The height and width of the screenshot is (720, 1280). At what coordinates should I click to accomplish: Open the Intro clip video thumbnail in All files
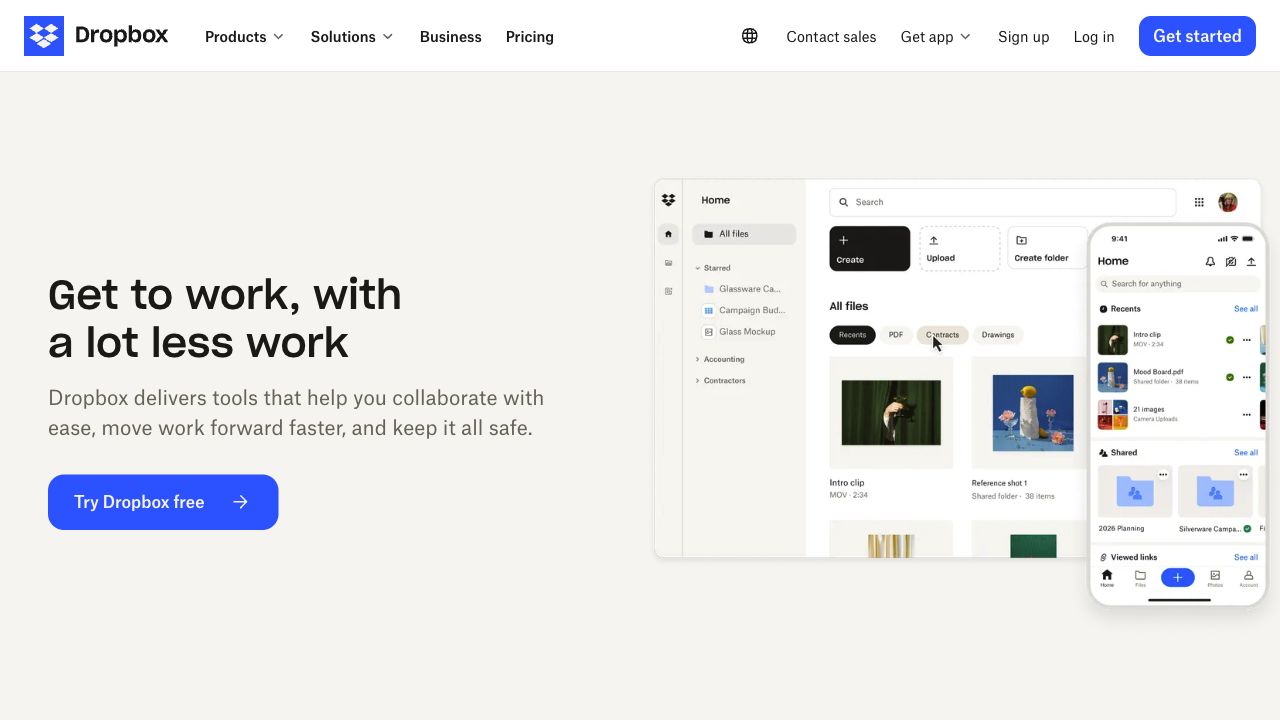891,413
